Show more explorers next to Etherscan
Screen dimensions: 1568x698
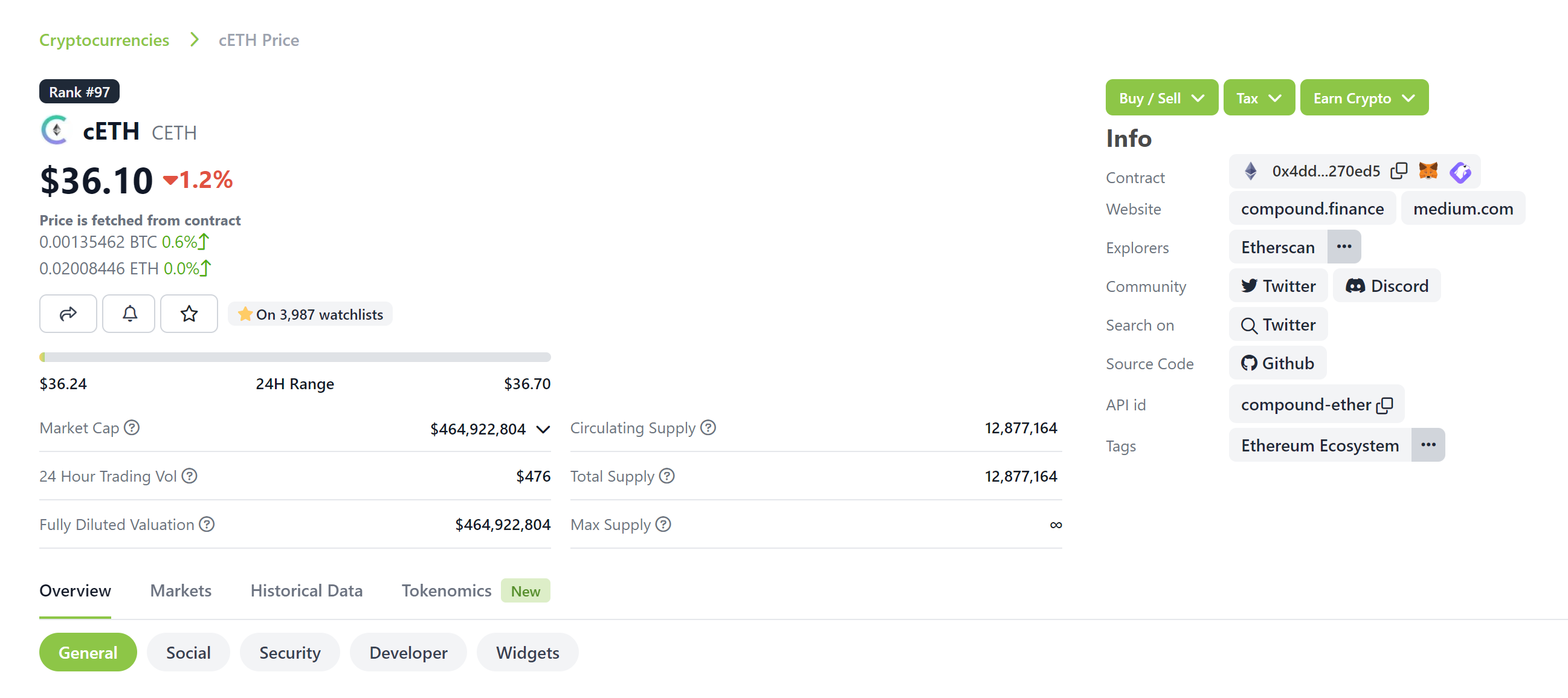click(1344, 247)
